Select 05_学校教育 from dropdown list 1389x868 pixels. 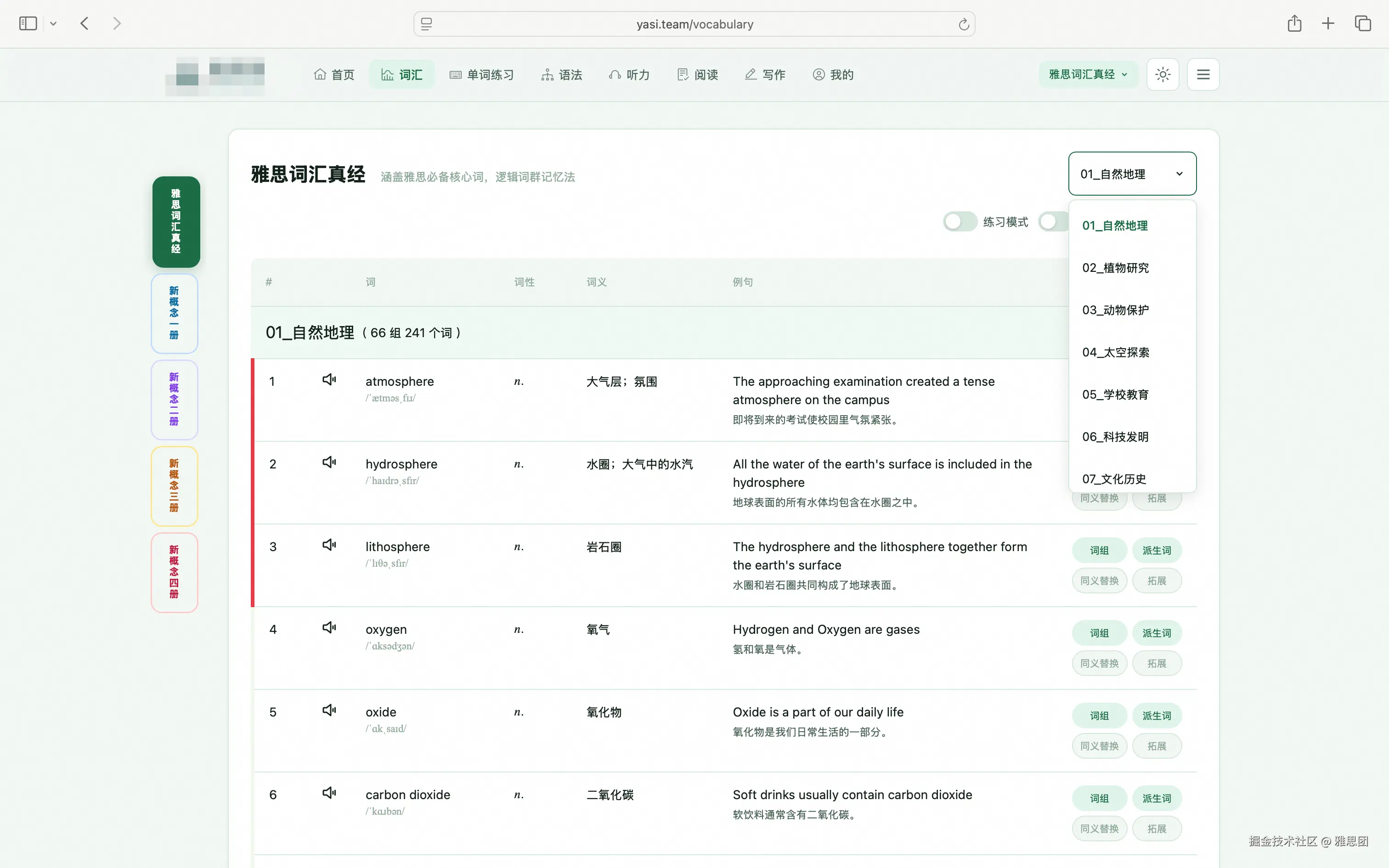pyautogui.click(x=1132, y=395)
